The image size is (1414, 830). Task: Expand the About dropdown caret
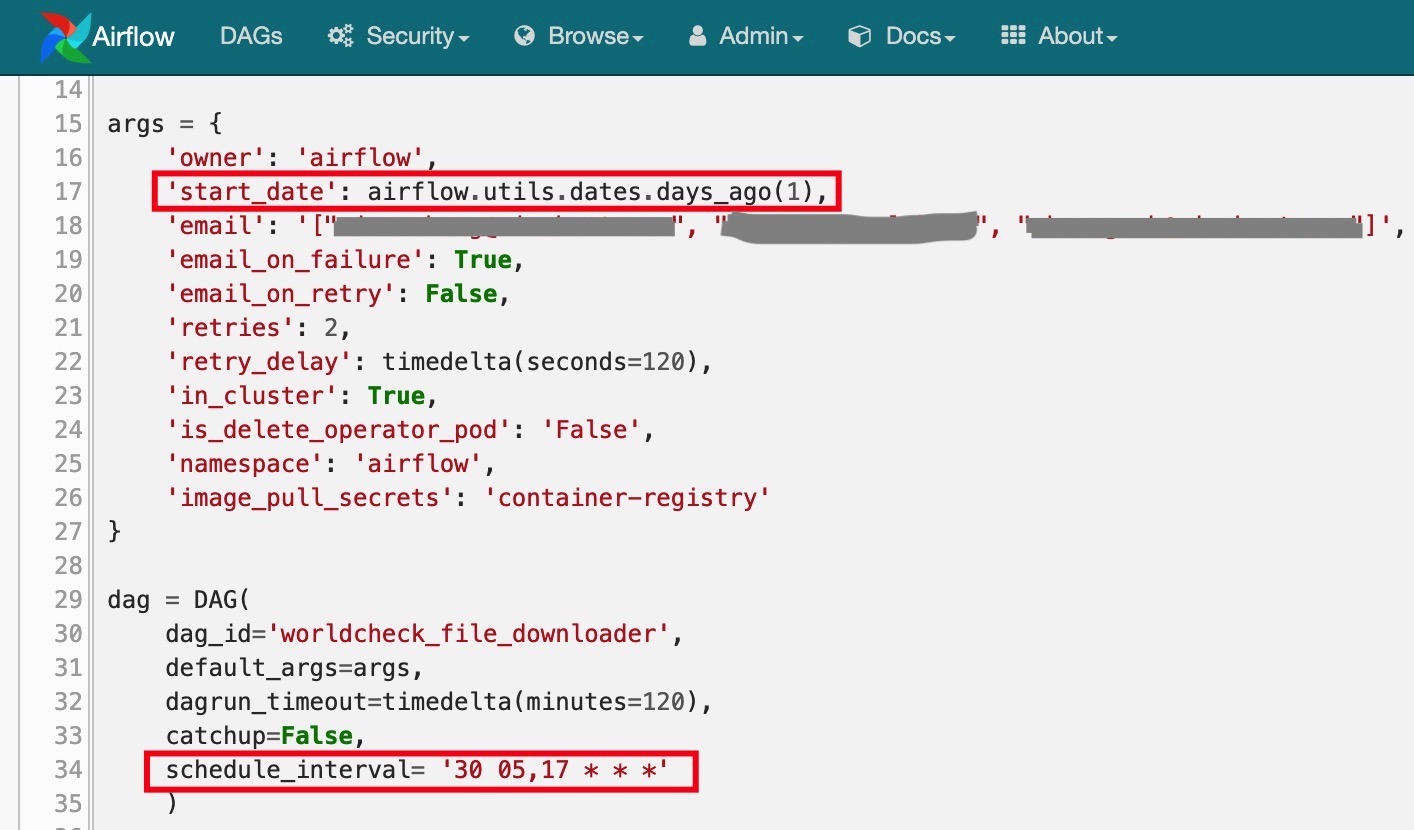click(x=1111, y=39)
